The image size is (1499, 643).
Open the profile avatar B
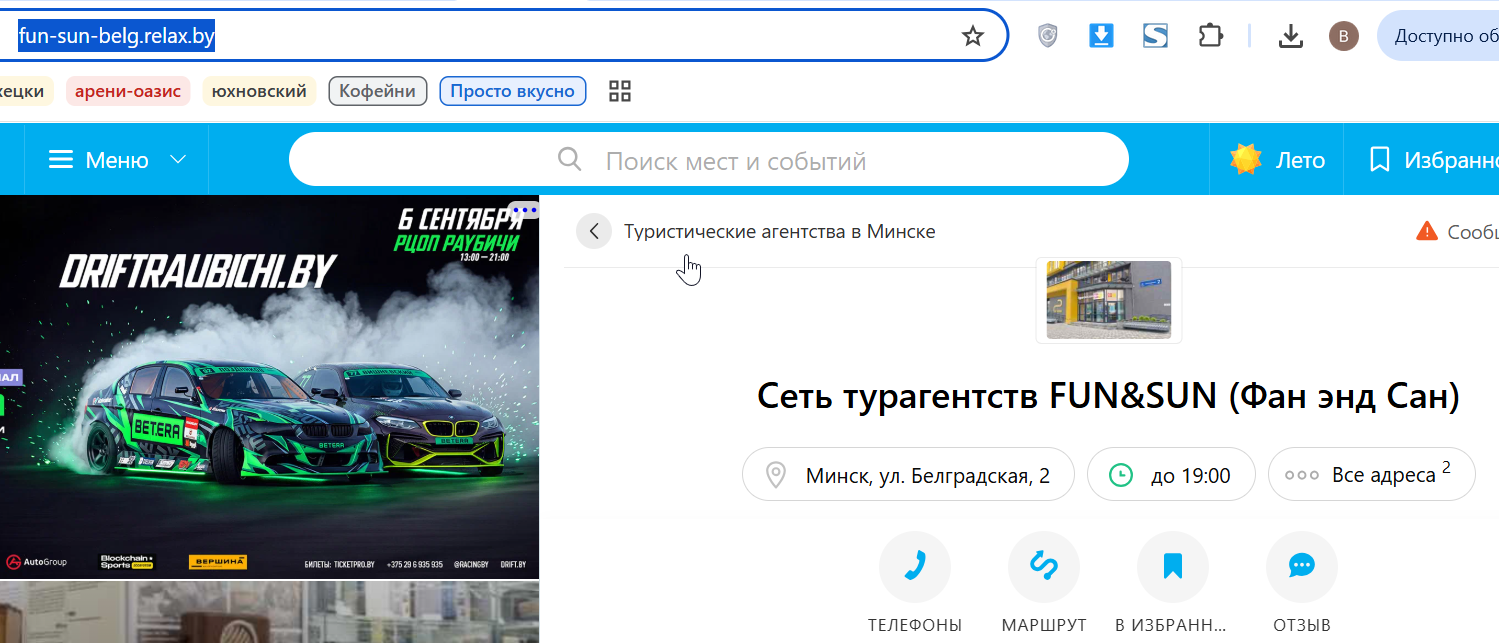1343,37
